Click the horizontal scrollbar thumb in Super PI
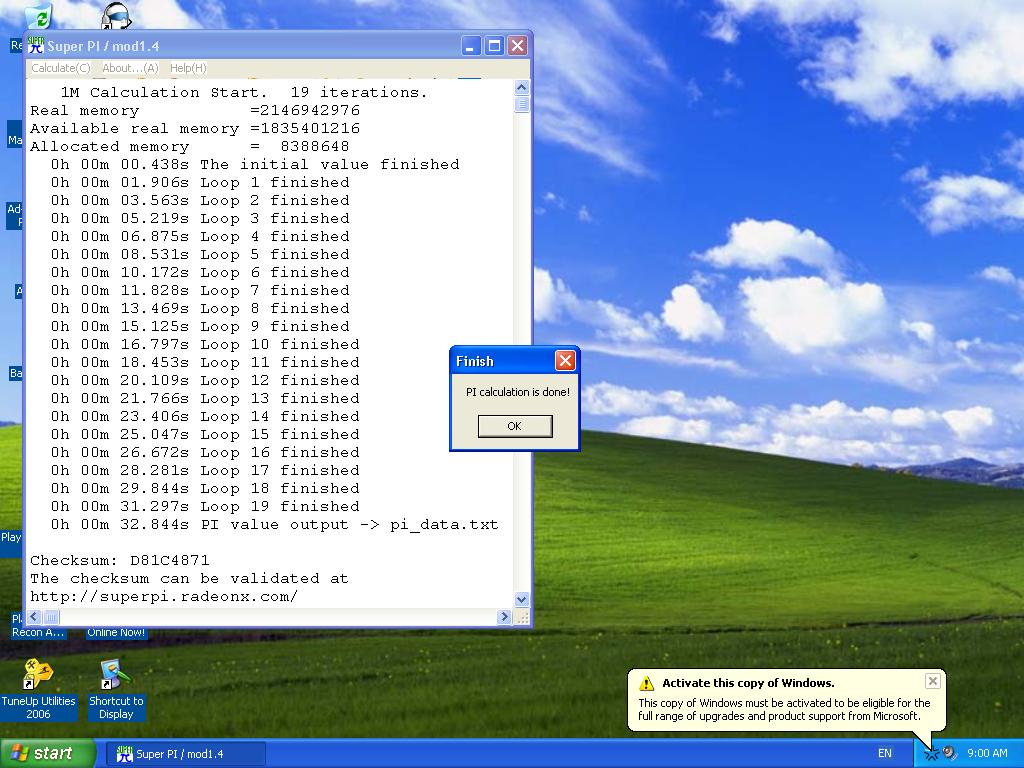1024x768 pixels. click(x=51, y=616)
